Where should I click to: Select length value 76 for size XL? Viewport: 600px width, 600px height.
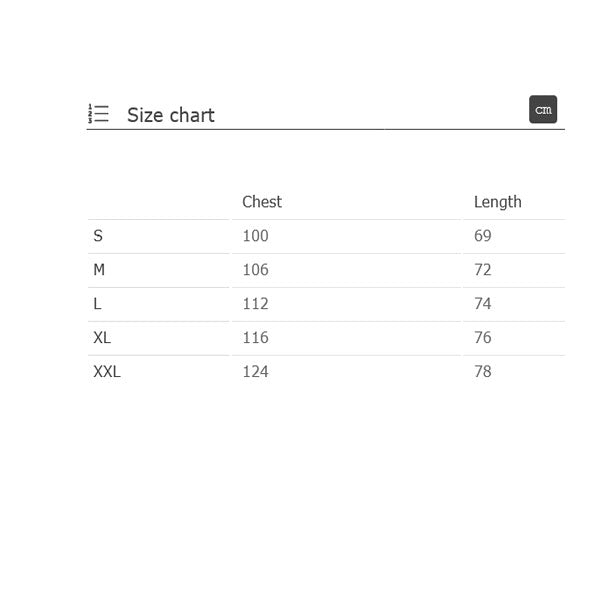483,338
